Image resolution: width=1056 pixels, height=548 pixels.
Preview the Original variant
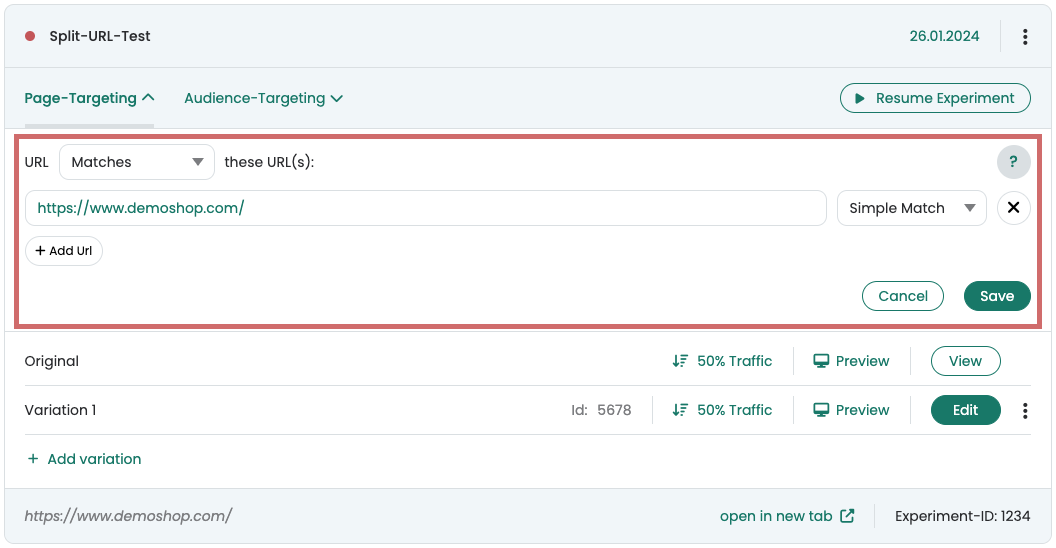point(851,361)
